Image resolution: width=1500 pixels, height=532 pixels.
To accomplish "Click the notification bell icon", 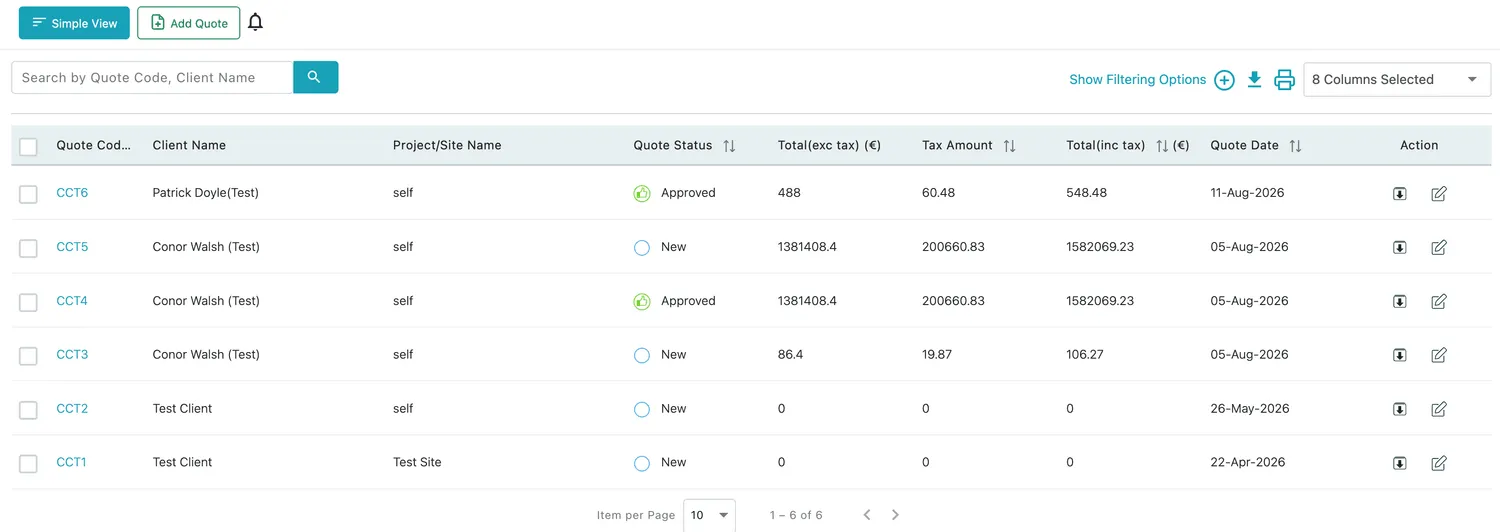I will pyautogui.click(x=256, y=22).
